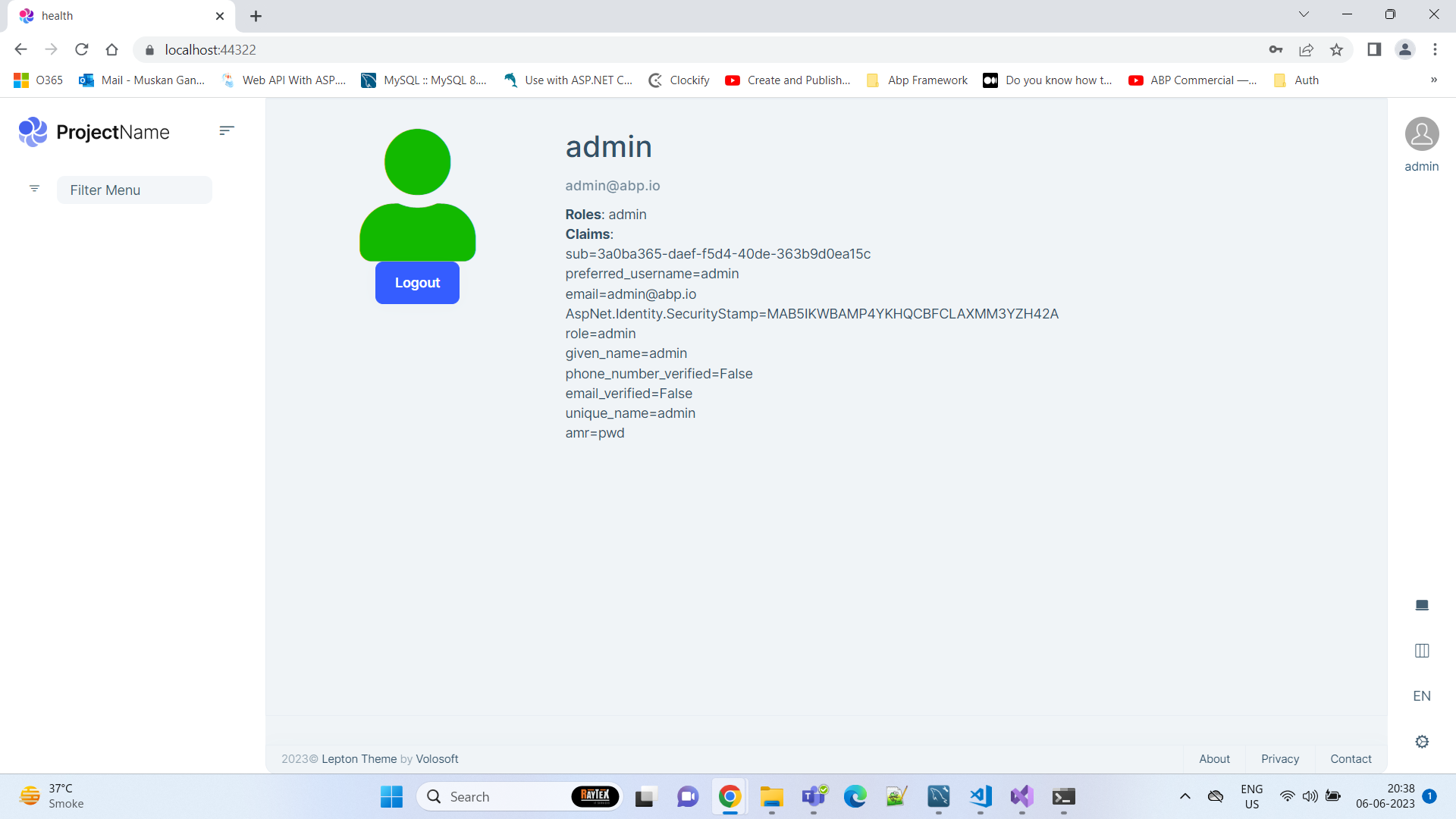Click the password key icon in address bar
The image size is (1456, 819).
(1276, 50)
